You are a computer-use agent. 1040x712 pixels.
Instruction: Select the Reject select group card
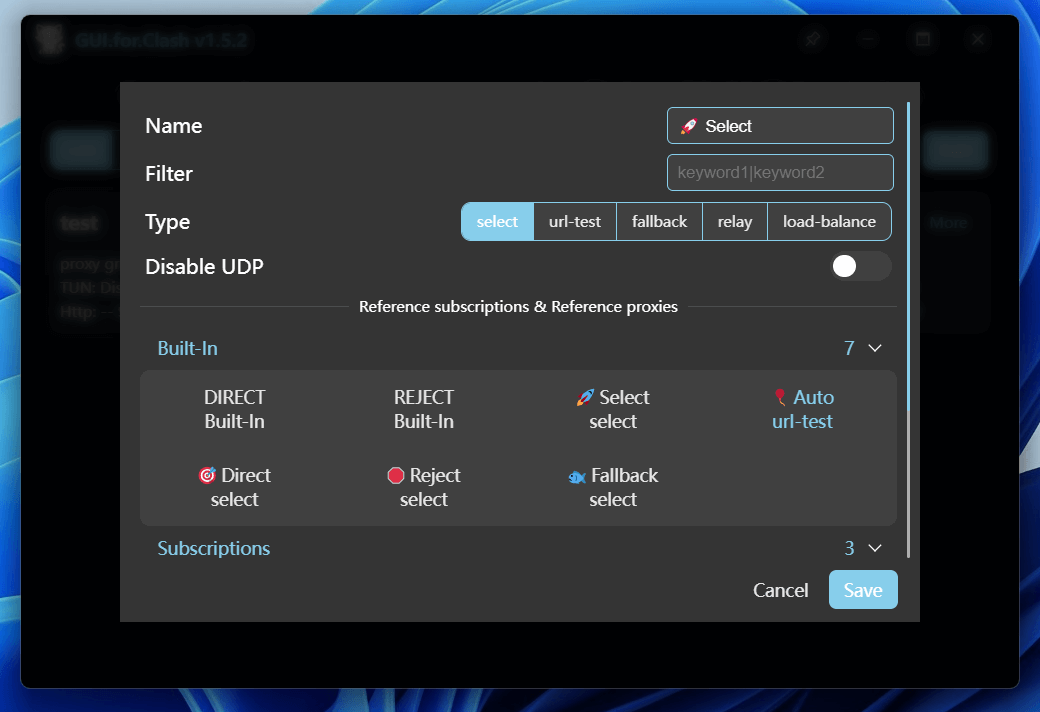tap(424, 487)
